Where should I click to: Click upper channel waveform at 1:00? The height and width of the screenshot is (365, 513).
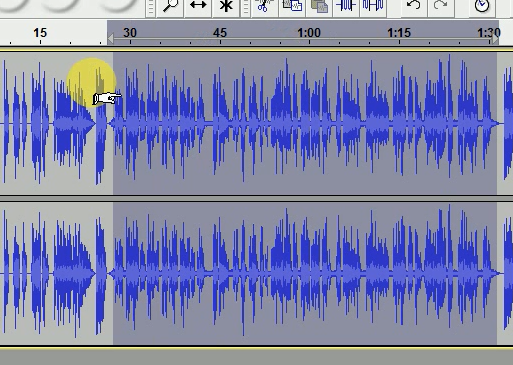click(x=309, y=123)
